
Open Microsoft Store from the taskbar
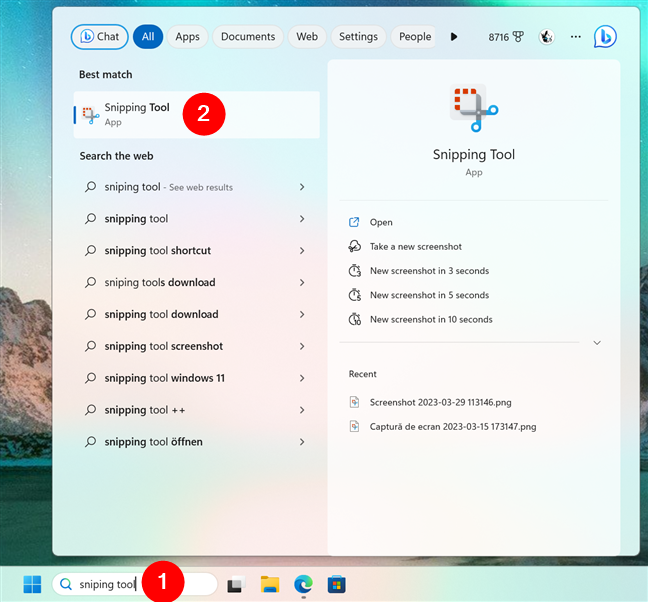336,585
